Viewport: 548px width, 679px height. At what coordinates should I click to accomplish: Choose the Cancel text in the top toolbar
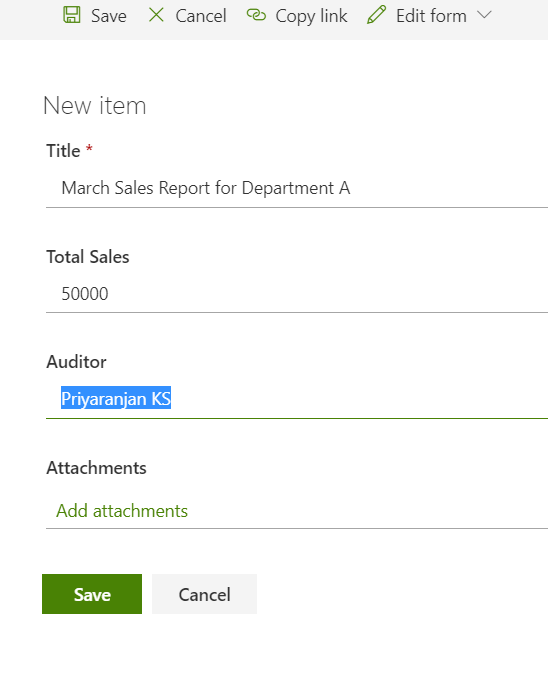click(201, 16)
